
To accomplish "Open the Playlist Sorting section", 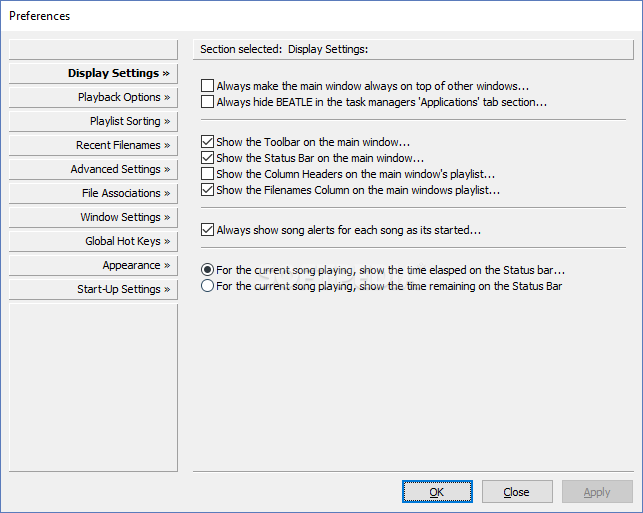I will click(93, 121).
